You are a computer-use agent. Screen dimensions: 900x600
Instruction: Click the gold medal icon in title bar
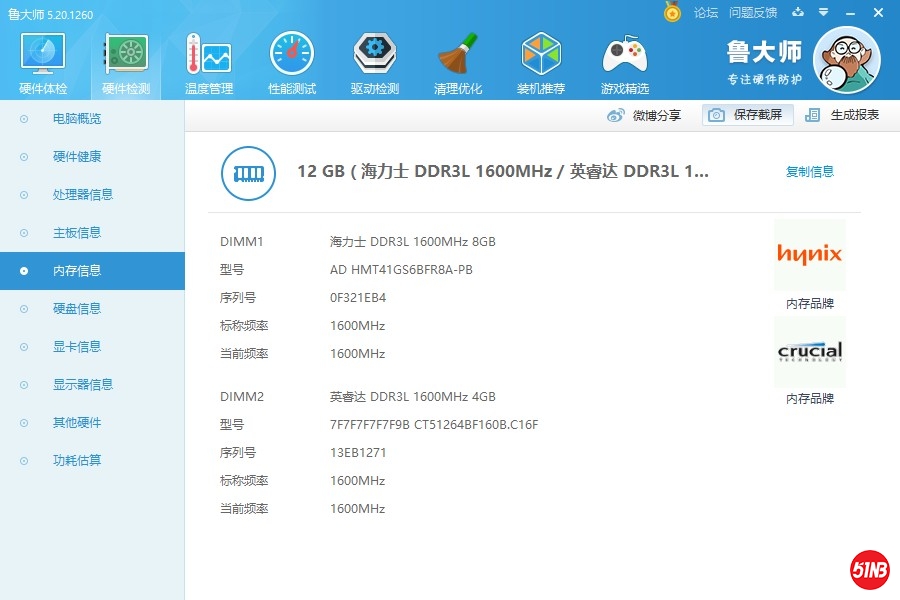(673, 13)
